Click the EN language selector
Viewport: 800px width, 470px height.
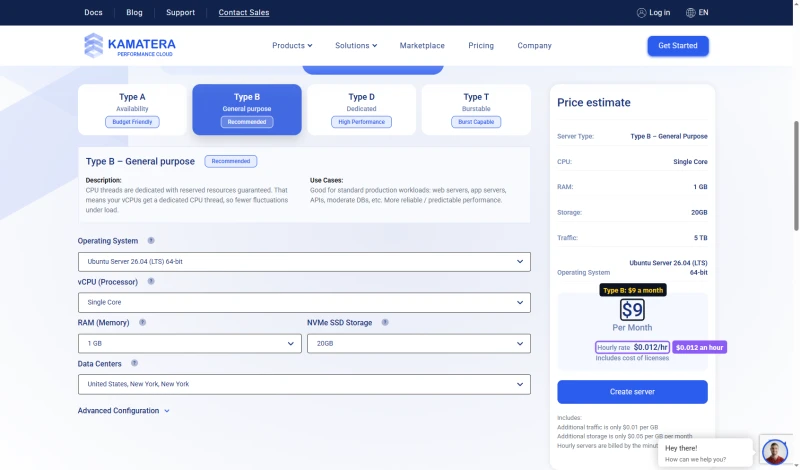(704, 13)
